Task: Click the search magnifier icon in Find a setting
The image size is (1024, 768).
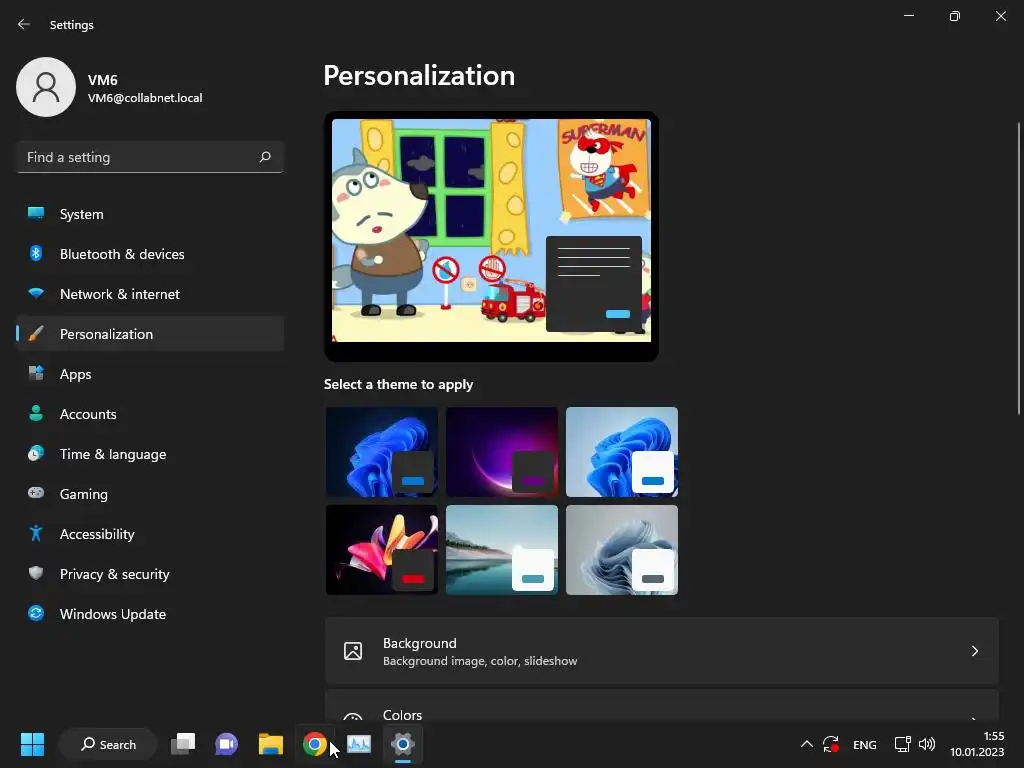Action: coord(264,157)
